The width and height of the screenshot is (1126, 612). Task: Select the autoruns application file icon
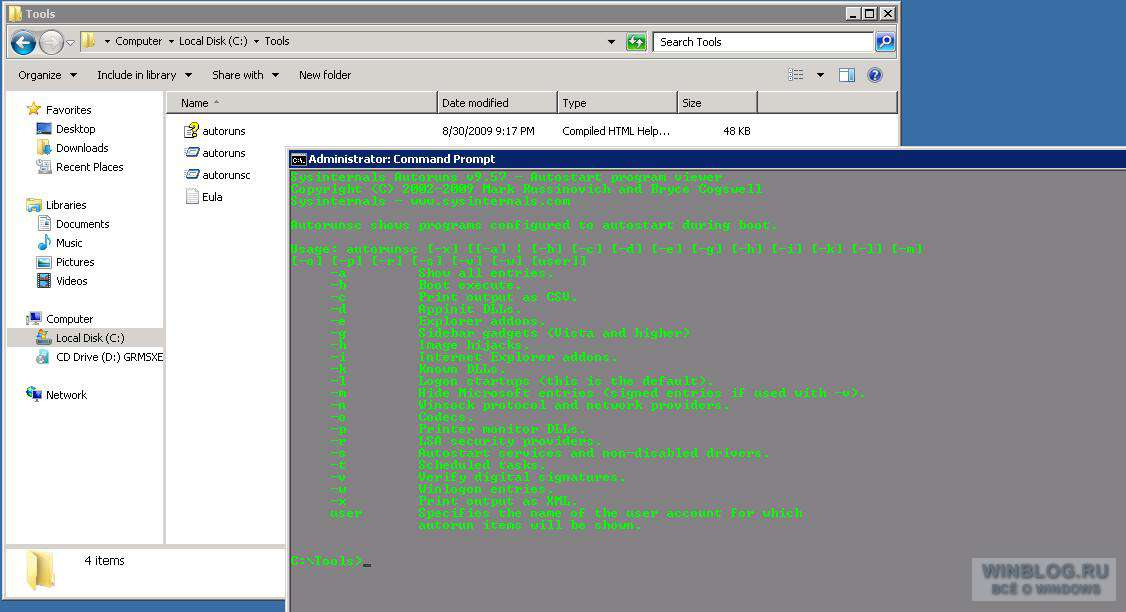click(192, 152)
